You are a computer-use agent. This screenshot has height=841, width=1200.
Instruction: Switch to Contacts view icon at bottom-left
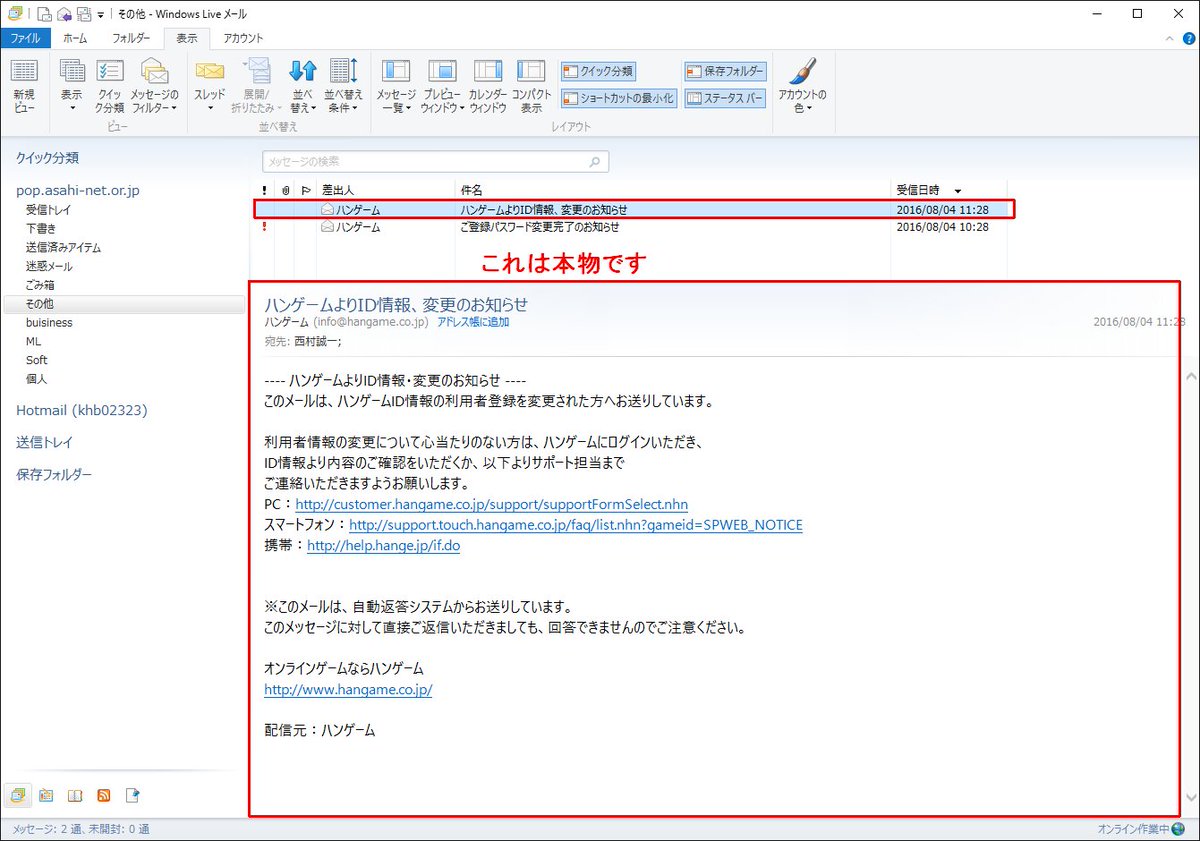[x=75, y=796]
